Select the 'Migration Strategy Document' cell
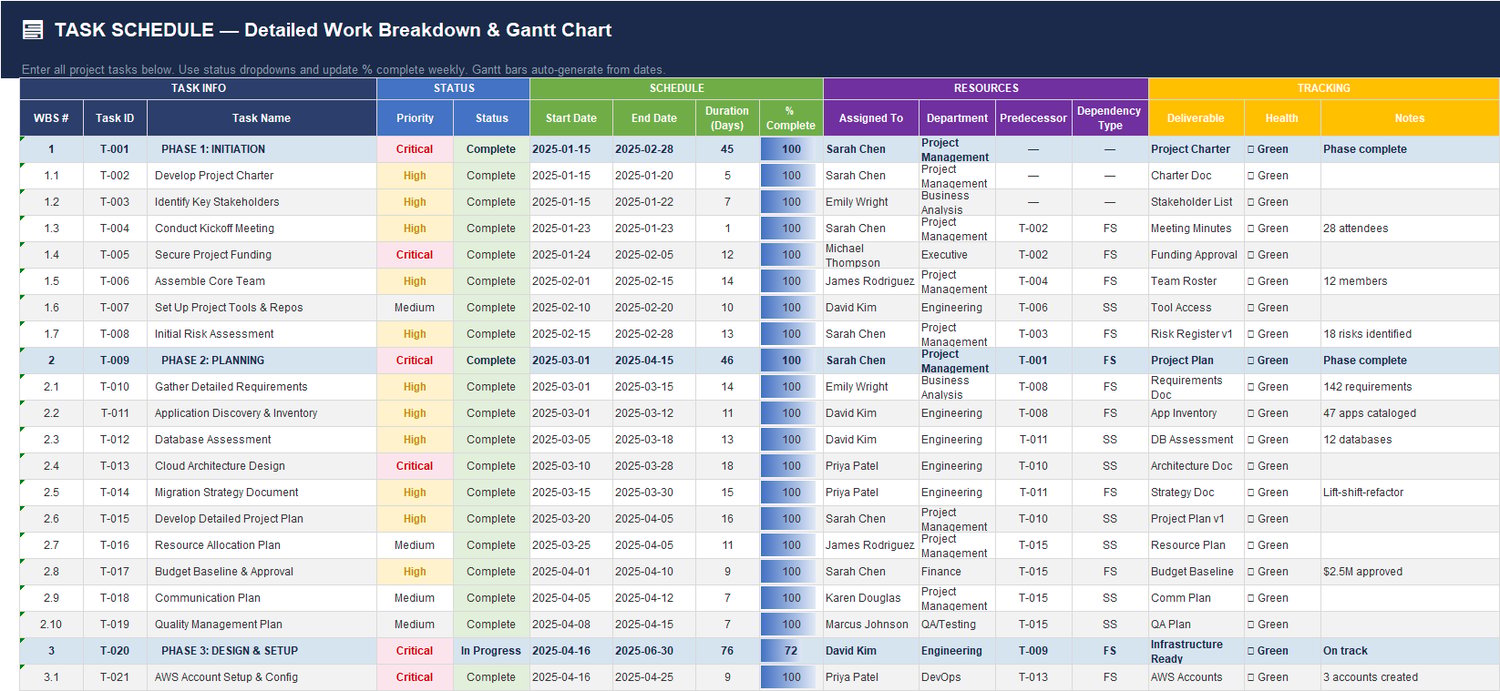Viewport: 1500px width, 691px height. (262, 492)
